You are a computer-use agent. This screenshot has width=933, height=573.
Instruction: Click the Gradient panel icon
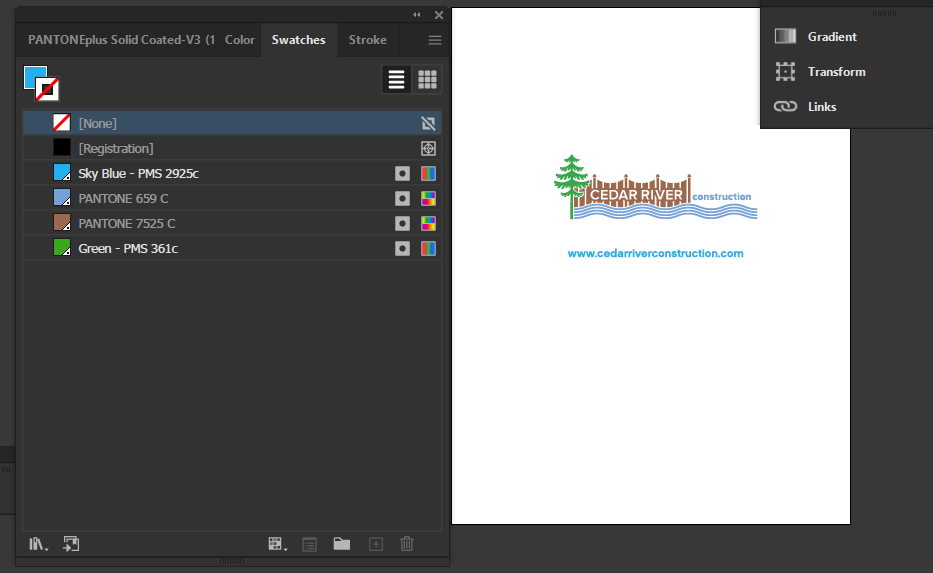click(x=785, y=36)
